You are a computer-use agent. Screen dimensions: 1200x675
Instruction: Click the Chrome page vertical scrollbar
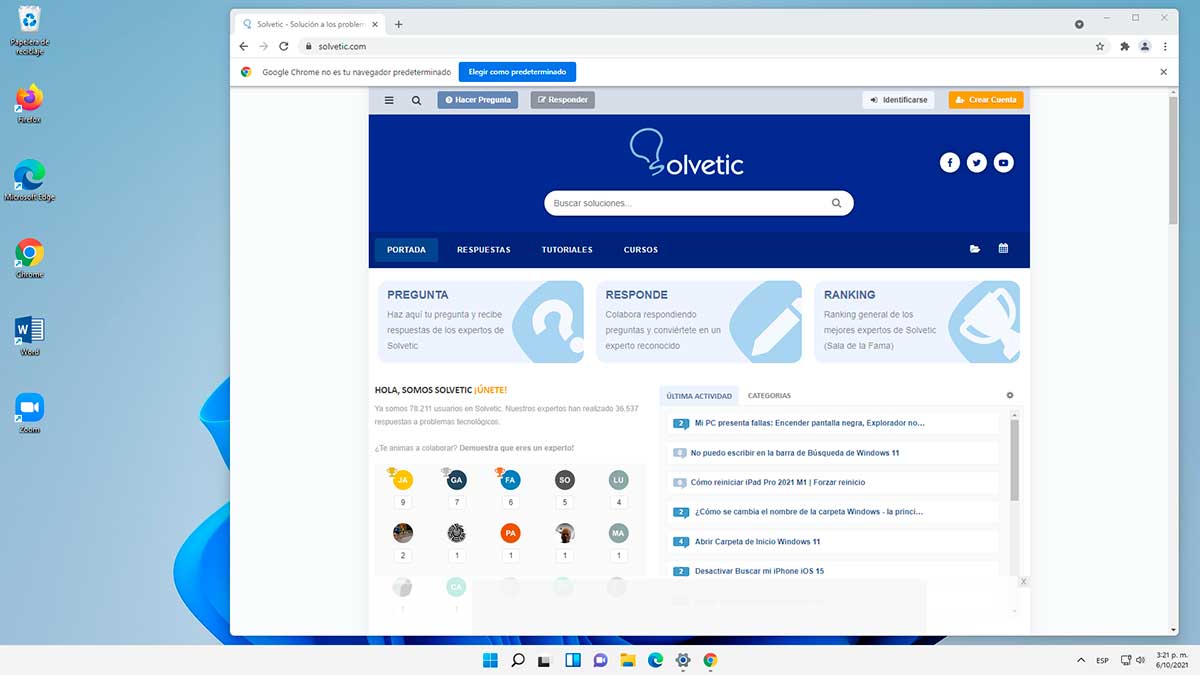click(1173, 160)
